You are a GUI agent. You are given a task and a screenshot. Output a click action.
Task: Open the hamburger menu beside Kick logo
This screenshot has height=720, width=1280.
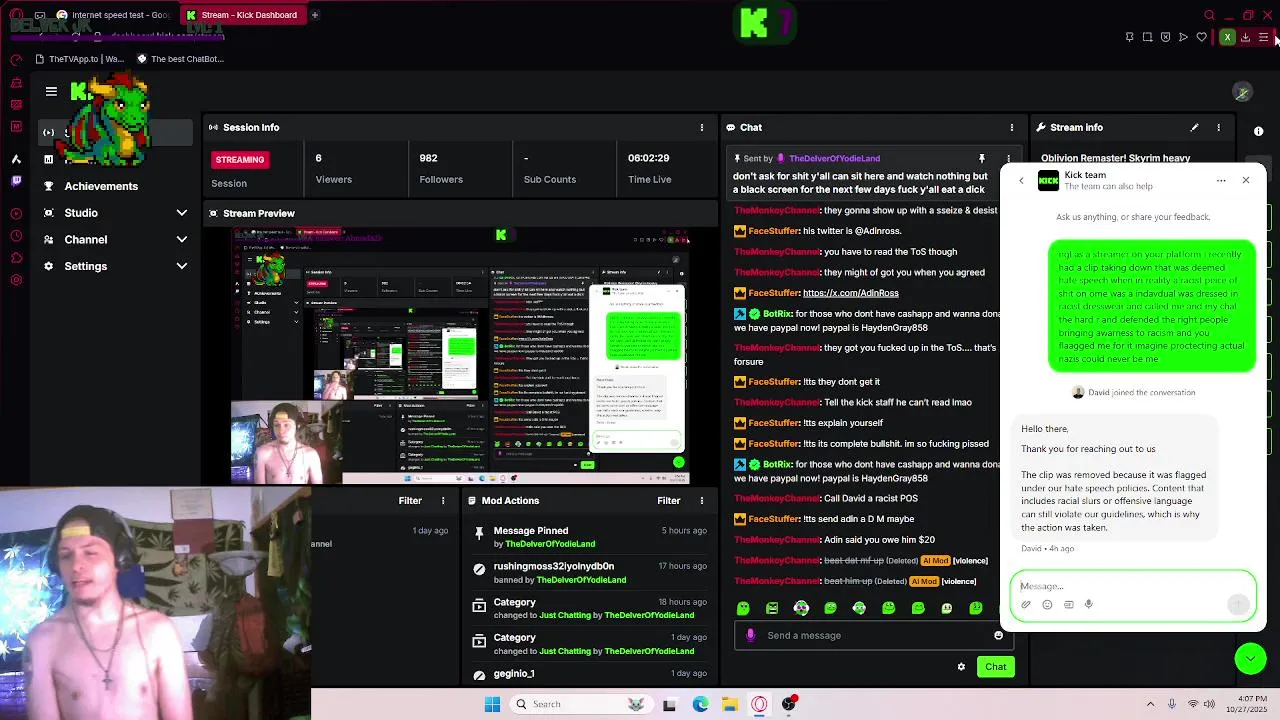(51, 91)
